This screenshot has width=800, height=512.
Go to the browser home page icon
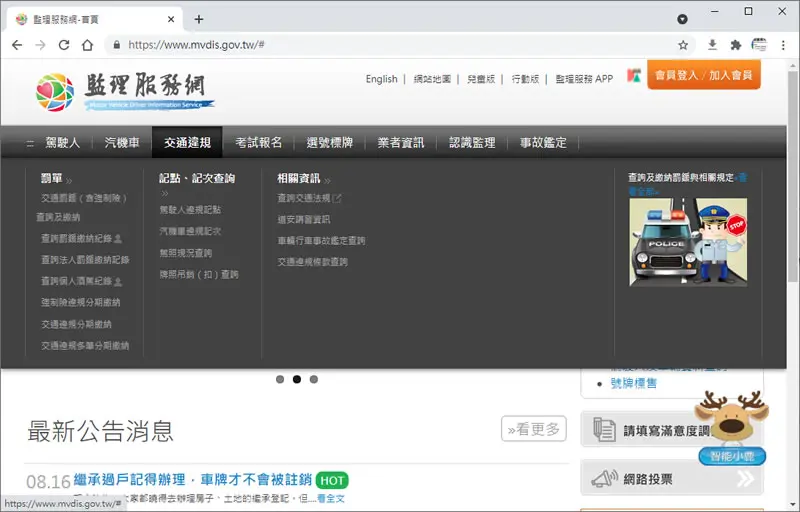(x=88, y=45)
